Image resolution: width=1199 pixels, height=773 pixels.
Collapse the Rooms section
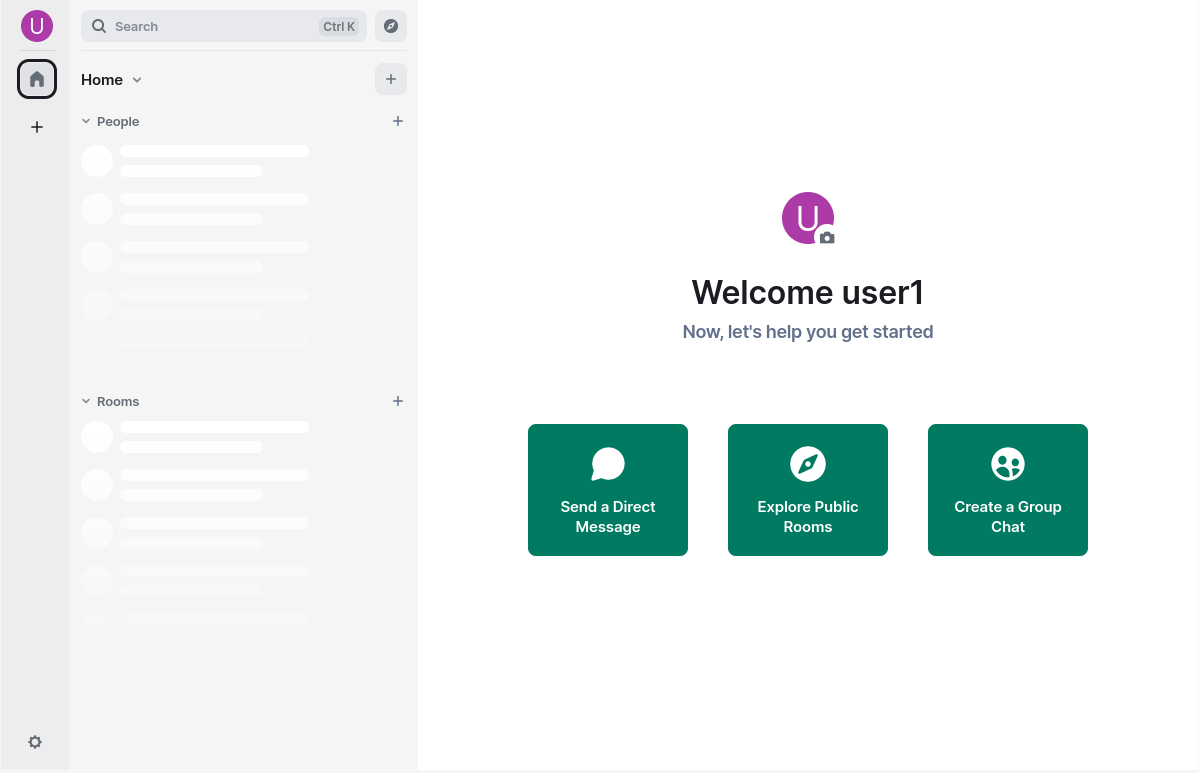coord(110,401)
